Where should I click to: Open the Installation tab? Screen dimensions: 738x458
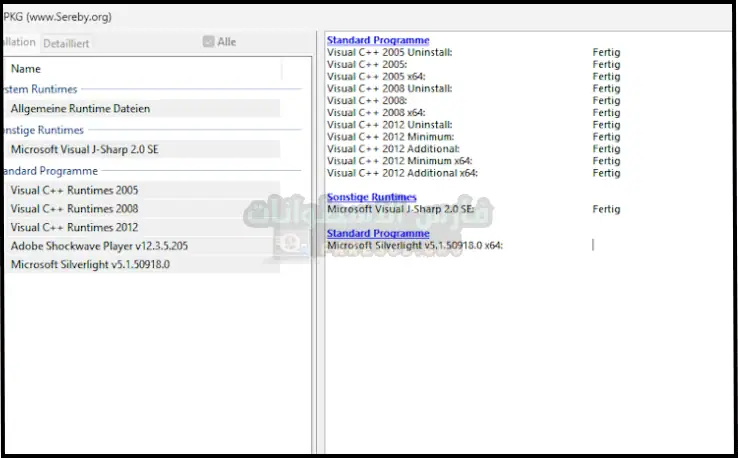(20, 43)
